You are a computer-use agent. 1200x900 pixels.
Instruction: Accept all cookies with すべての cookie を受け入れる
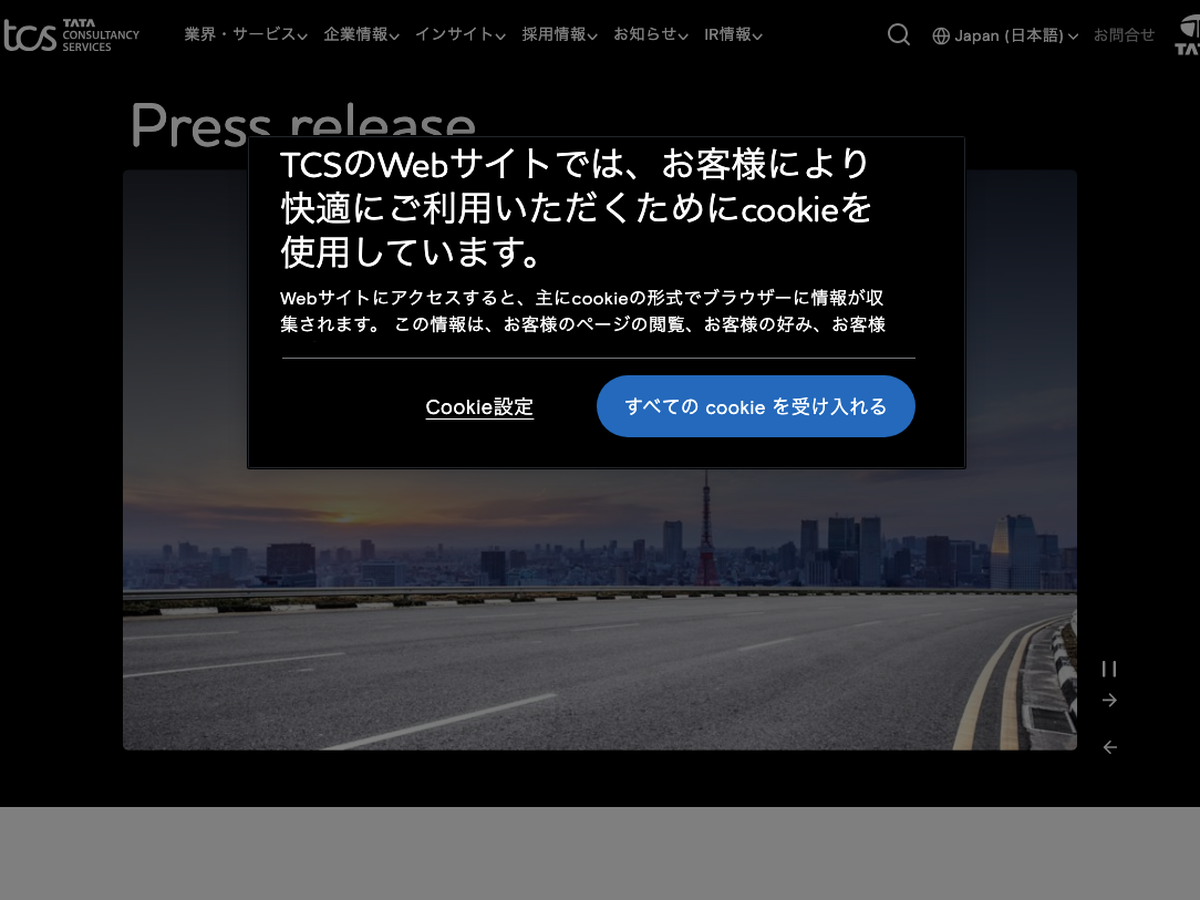click(755, 406)
